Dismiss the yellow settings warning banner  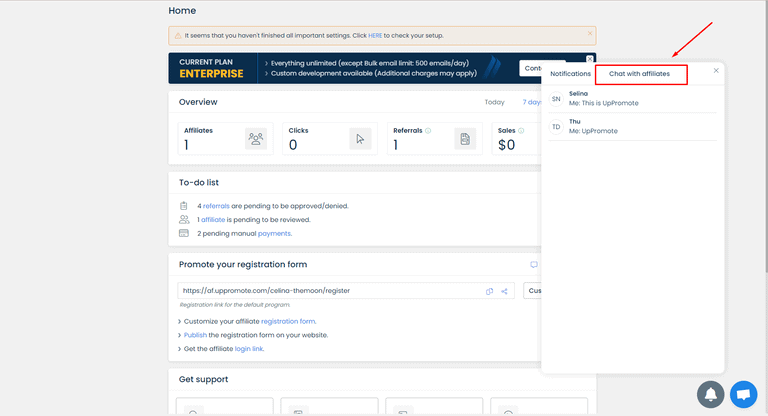pyautogui.click(x=589, y=34)
